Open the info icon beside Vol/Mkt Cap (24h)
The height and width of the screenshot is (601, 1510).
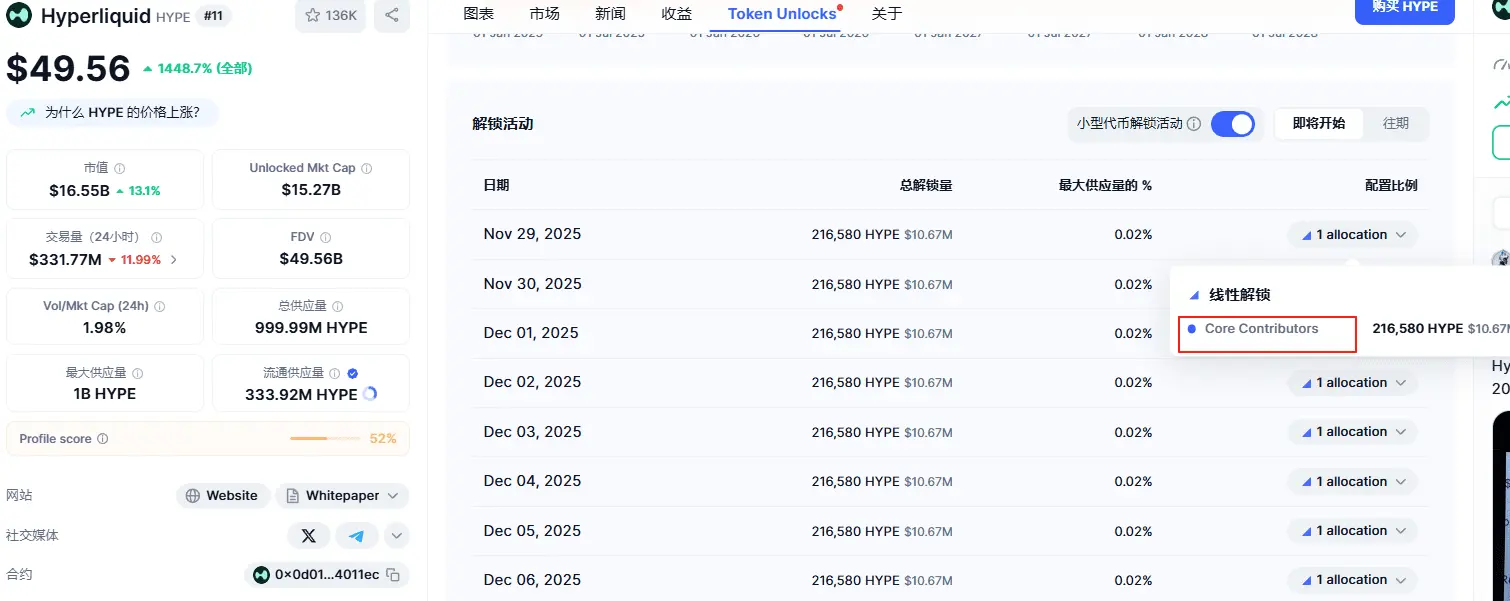pyautogui.click(x=160, y=306)
